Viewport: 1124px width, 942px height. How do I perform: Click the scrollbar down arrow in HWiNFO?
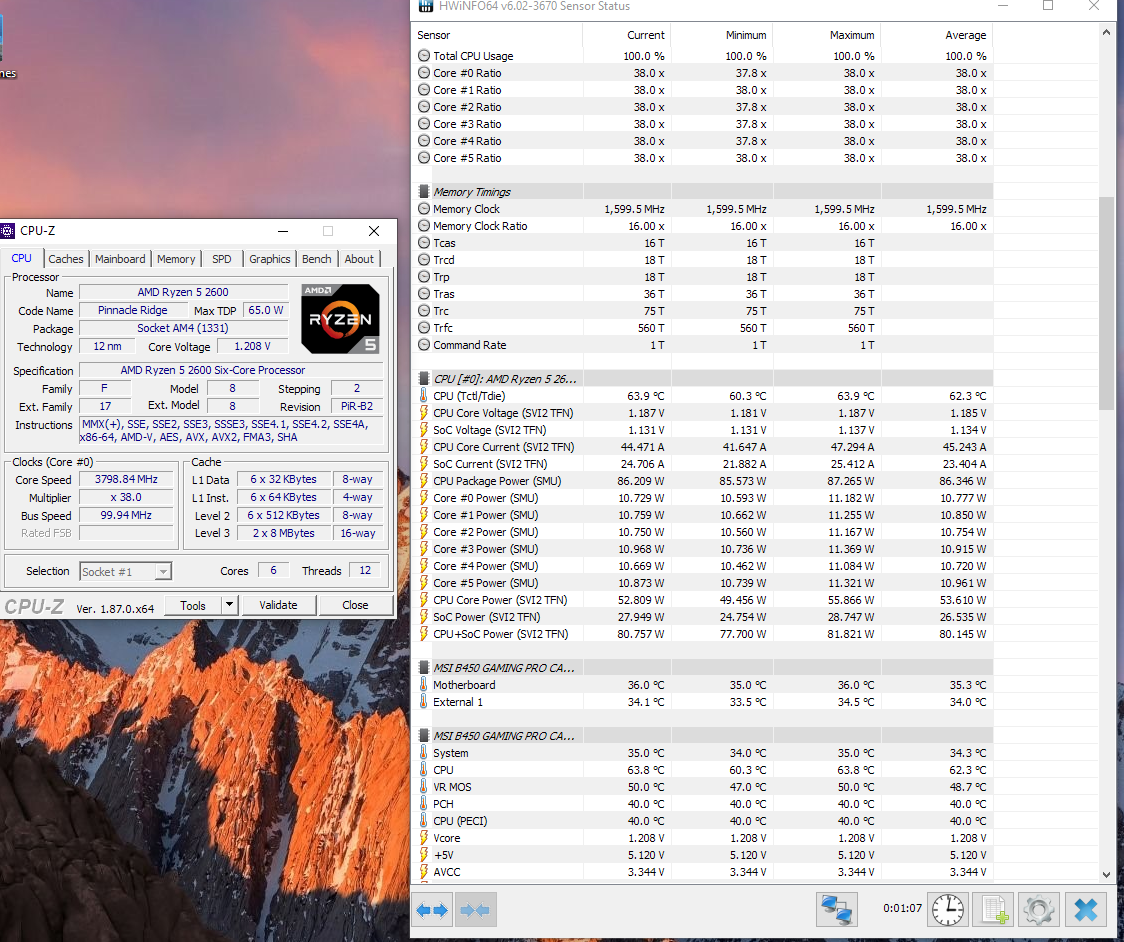coord(1106,875)
